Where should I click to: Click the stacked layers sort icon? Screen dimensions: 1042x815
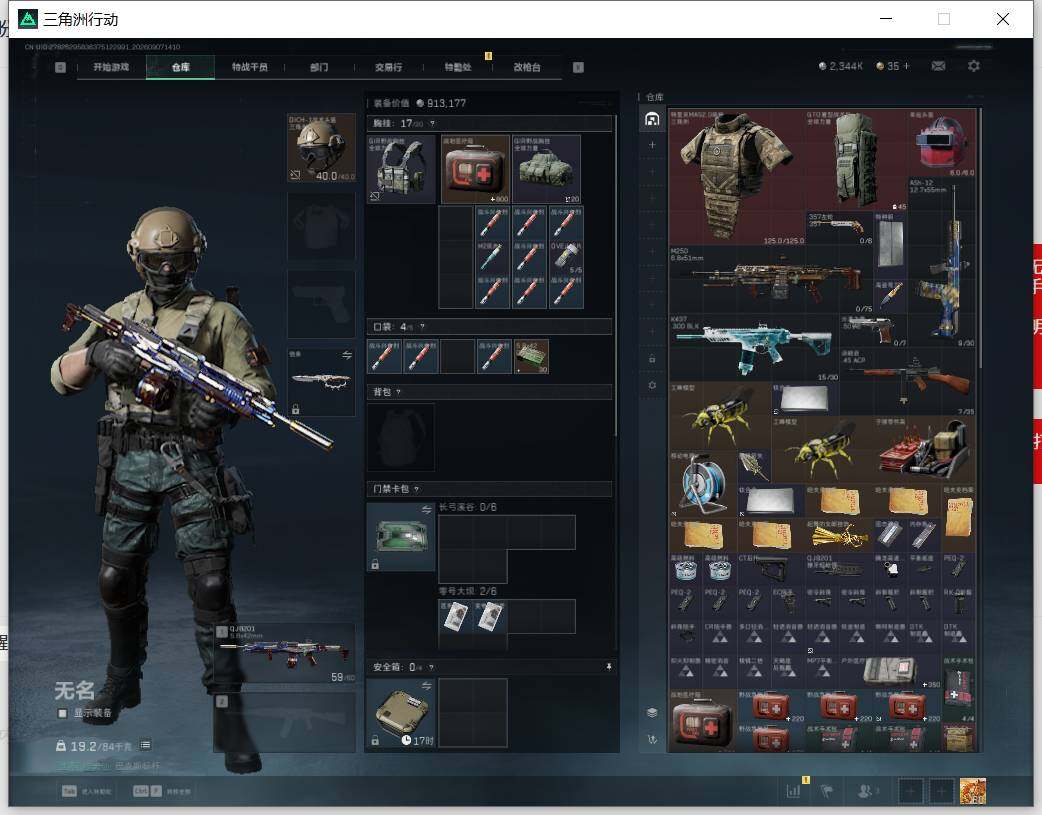(652, 713)
